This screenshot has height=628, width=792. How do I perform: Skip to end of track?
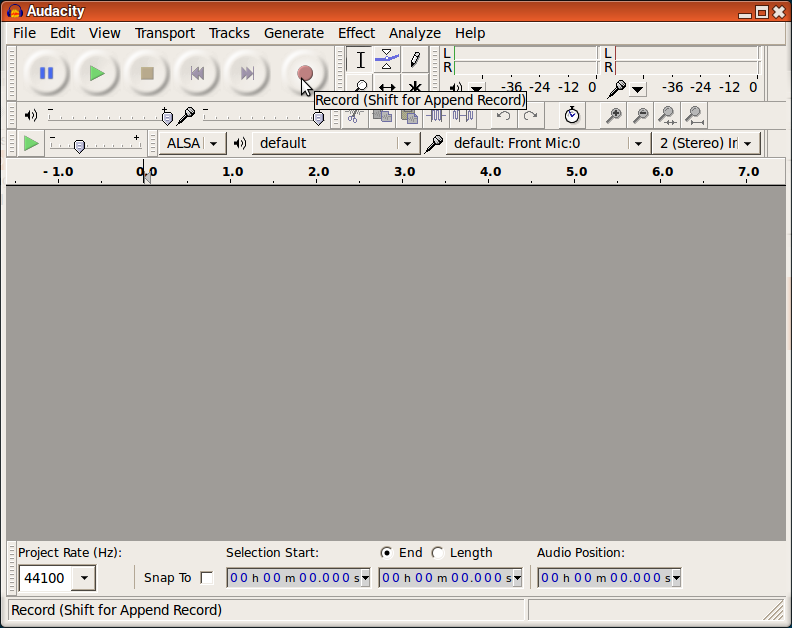coord(247,73)
